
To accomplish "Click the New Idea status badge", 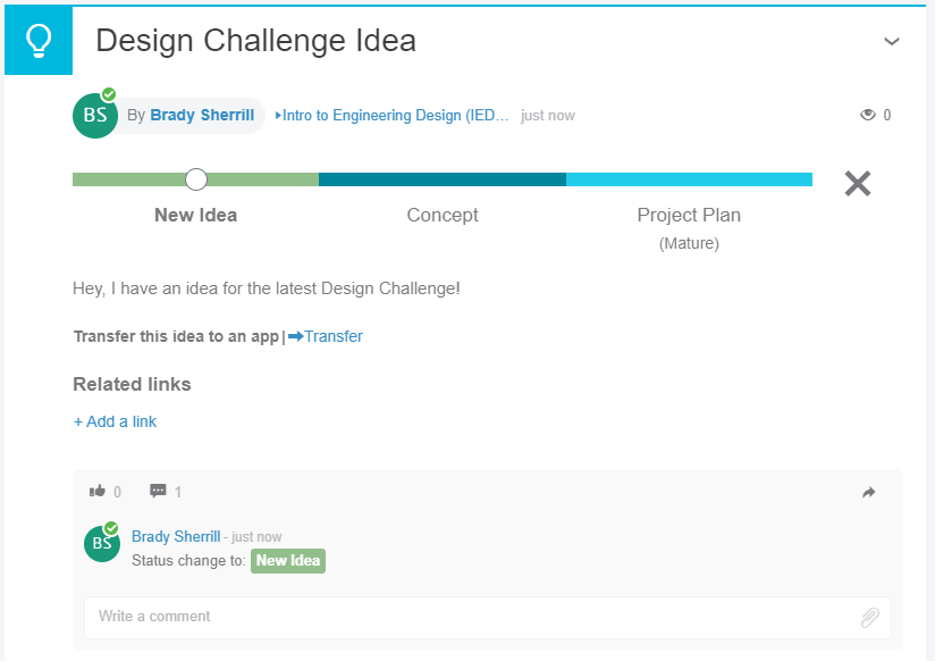I will (288, 561).
